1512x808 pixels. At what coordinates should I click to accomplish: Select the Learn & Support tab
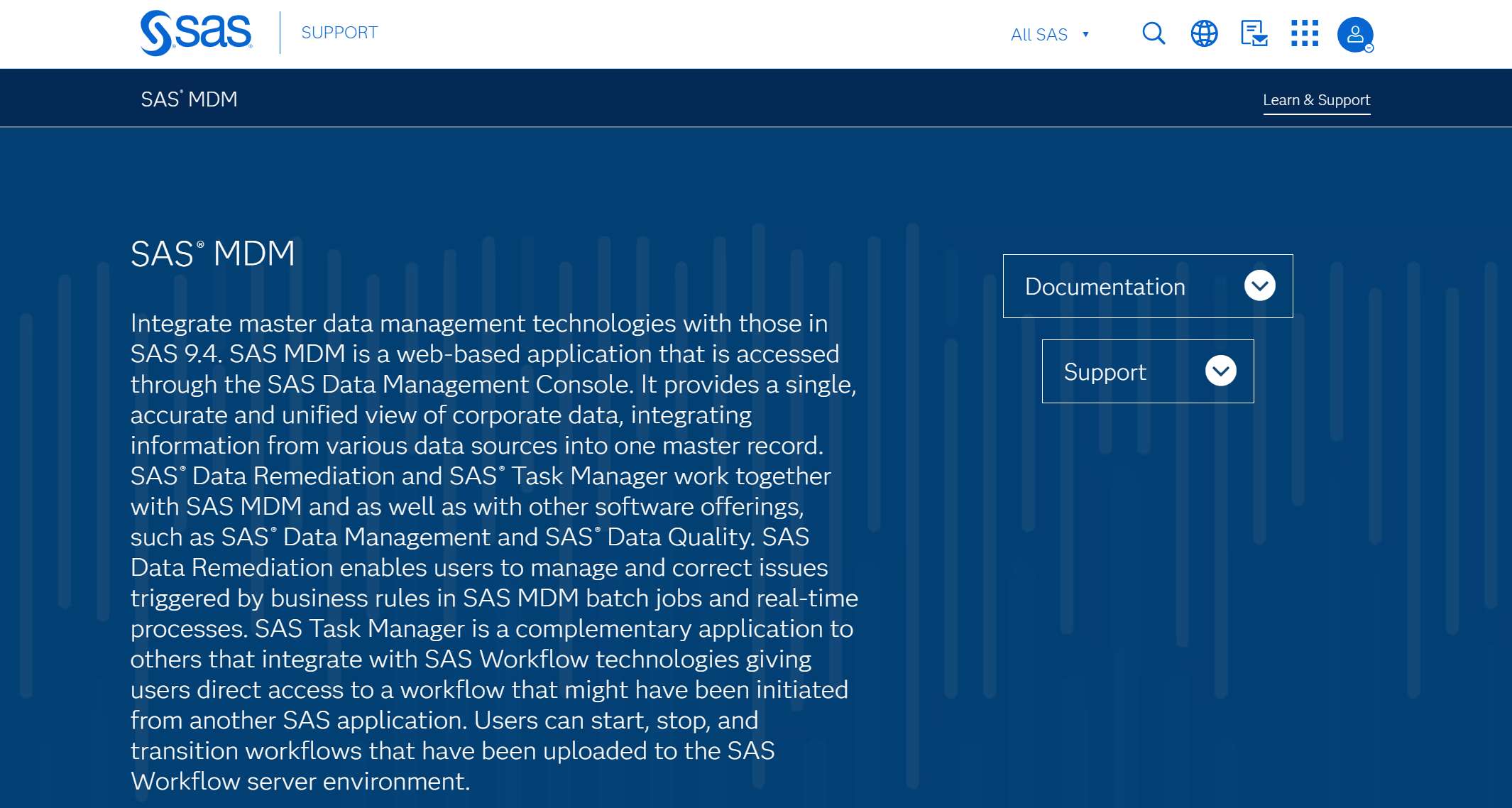(1316, 100)
